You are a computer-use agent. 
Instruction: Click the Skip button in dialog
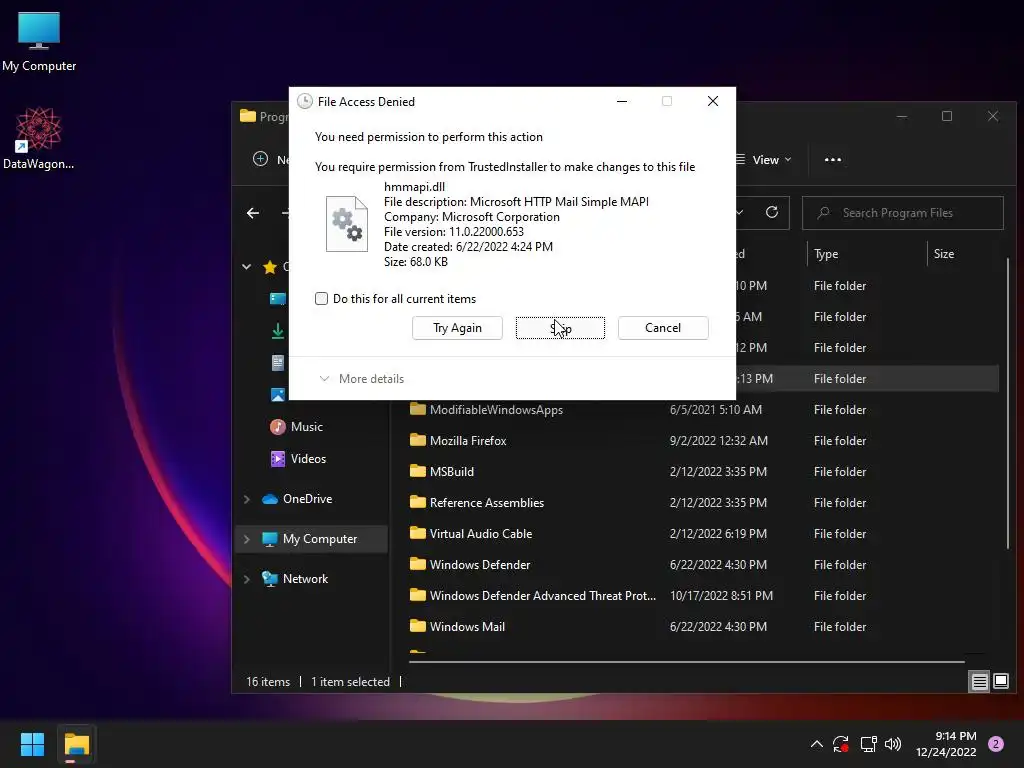[x=560, y=328]
